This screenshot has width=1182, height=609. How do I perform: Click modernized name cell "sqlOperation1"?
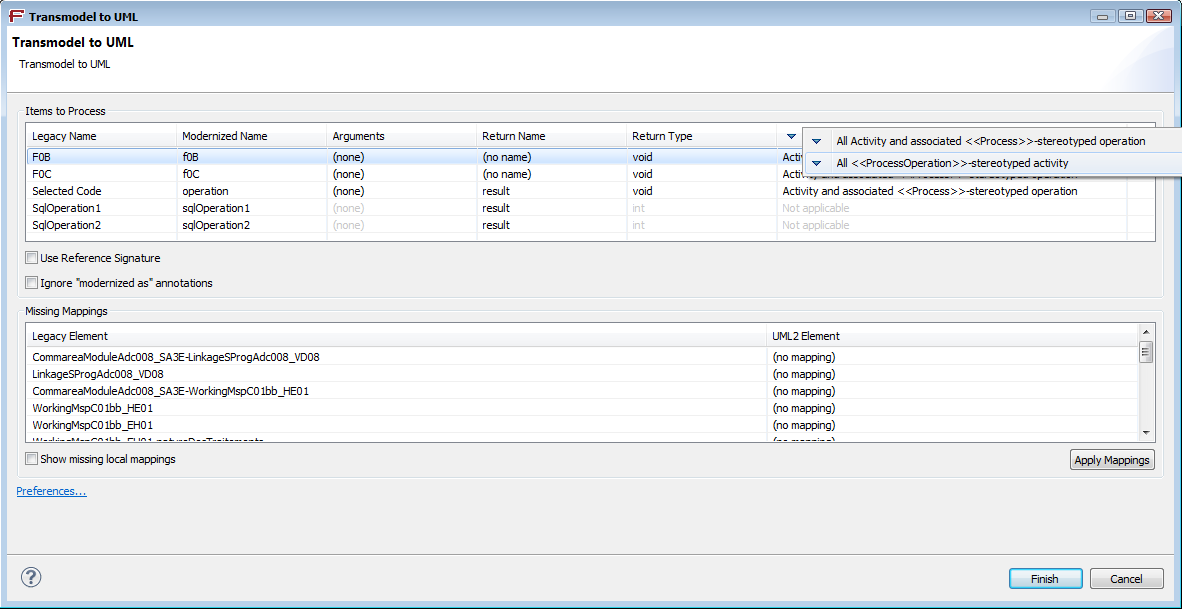251,208
